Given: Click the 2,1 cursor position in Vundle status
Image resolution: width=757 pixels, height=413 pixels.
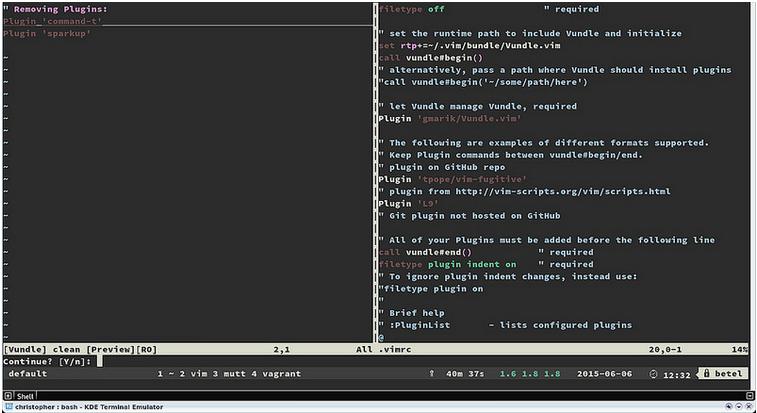Looking at the screenshot, I should tap(281, 349).
